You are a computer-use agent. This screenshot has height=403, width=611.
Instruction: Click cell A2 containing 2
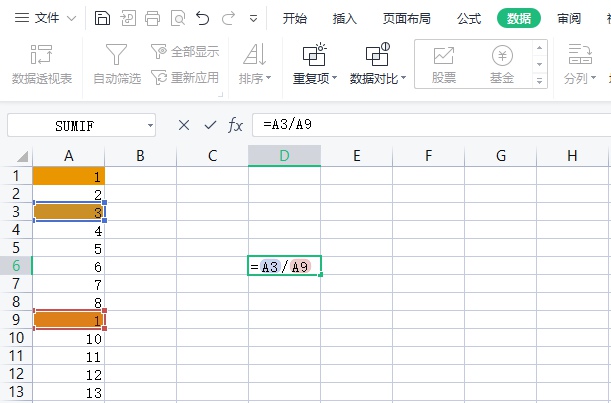point(69,194)
